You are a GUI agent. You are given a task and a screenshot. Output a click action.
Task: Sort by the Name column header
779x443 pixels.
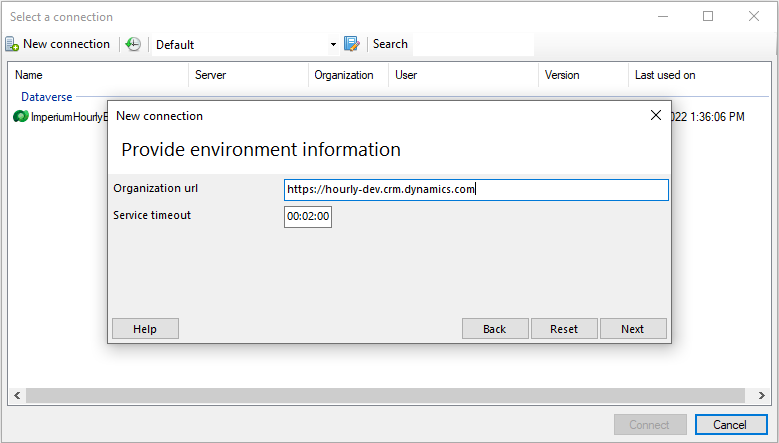click(x=98, y=75)
